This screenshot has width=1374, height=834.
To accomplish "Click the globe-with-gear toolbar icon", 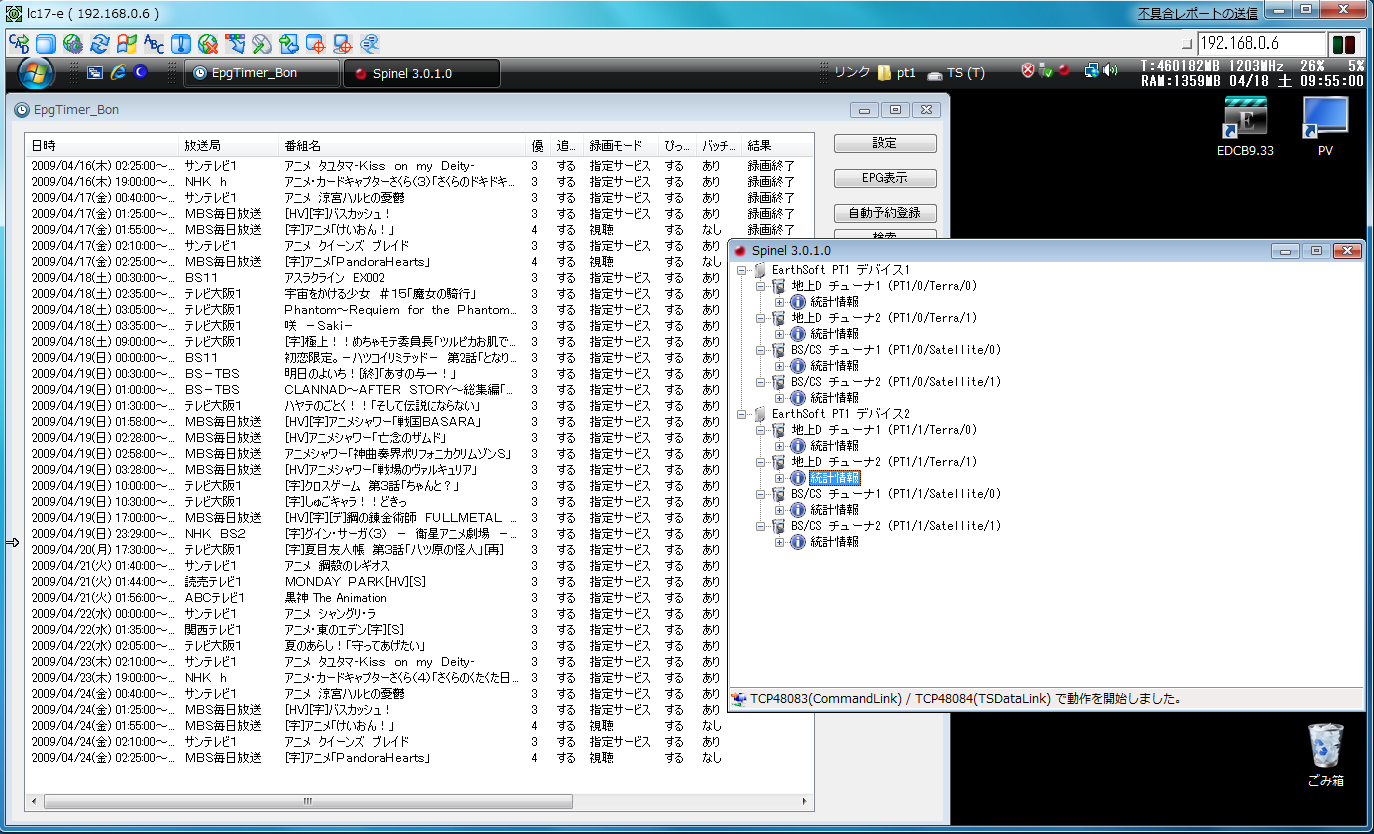I will tap(73, 44).
